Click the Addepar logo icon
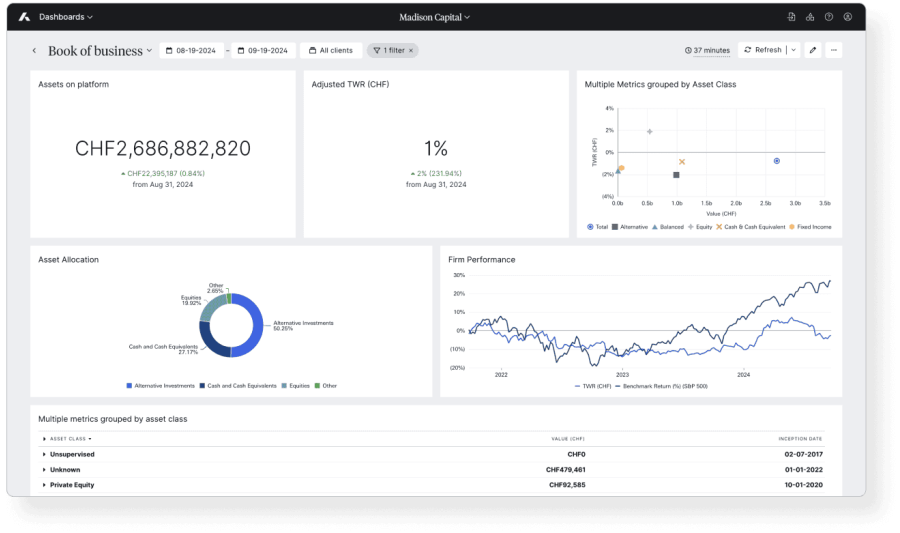The image size is (900, 533). pyautogui.click(x=23, y=17)
